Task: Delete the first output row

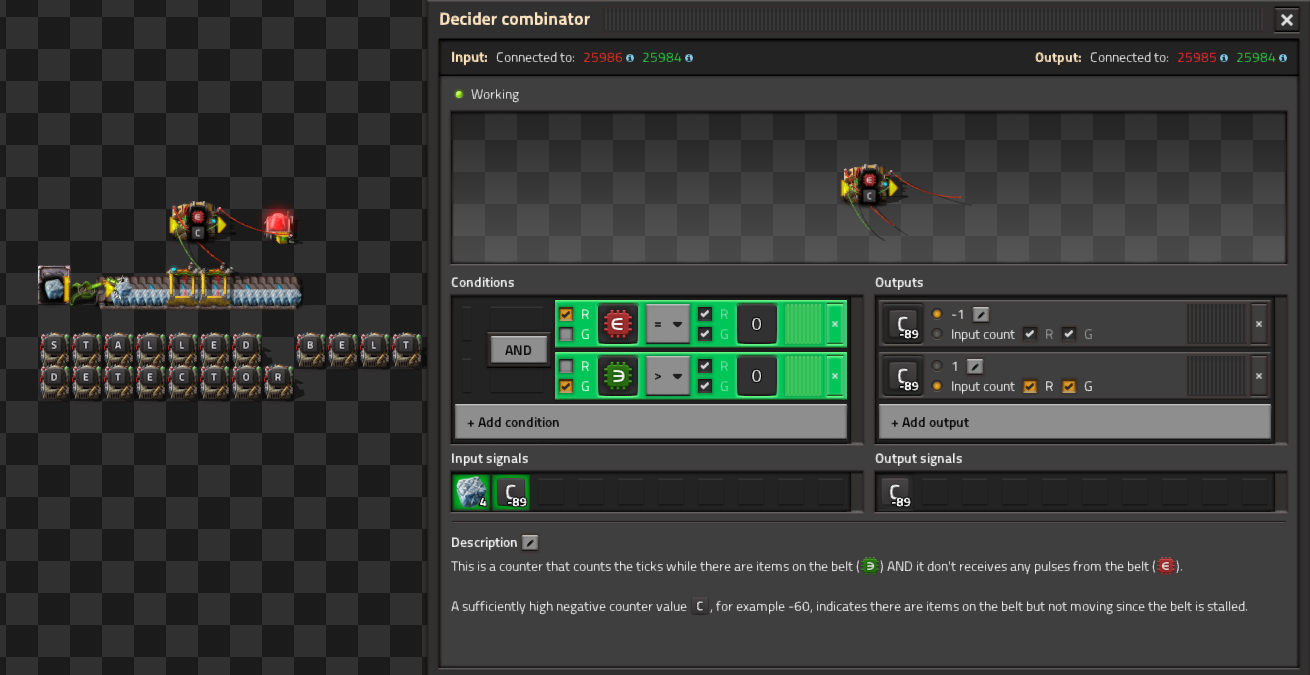Action: pos(1259,324)
